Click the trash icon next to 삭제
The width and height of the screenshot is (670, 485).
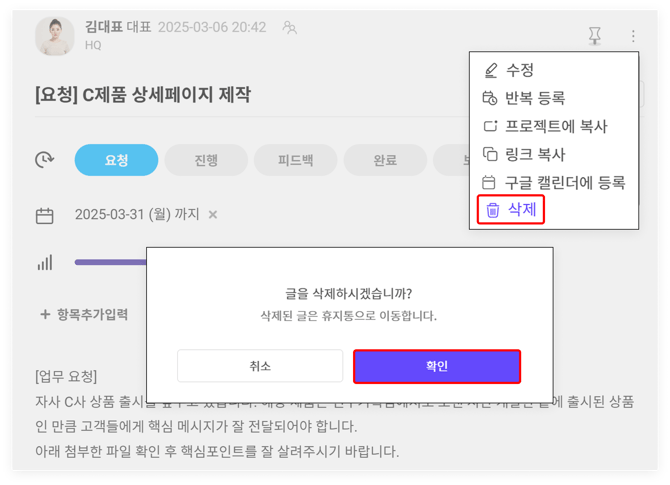492,210
